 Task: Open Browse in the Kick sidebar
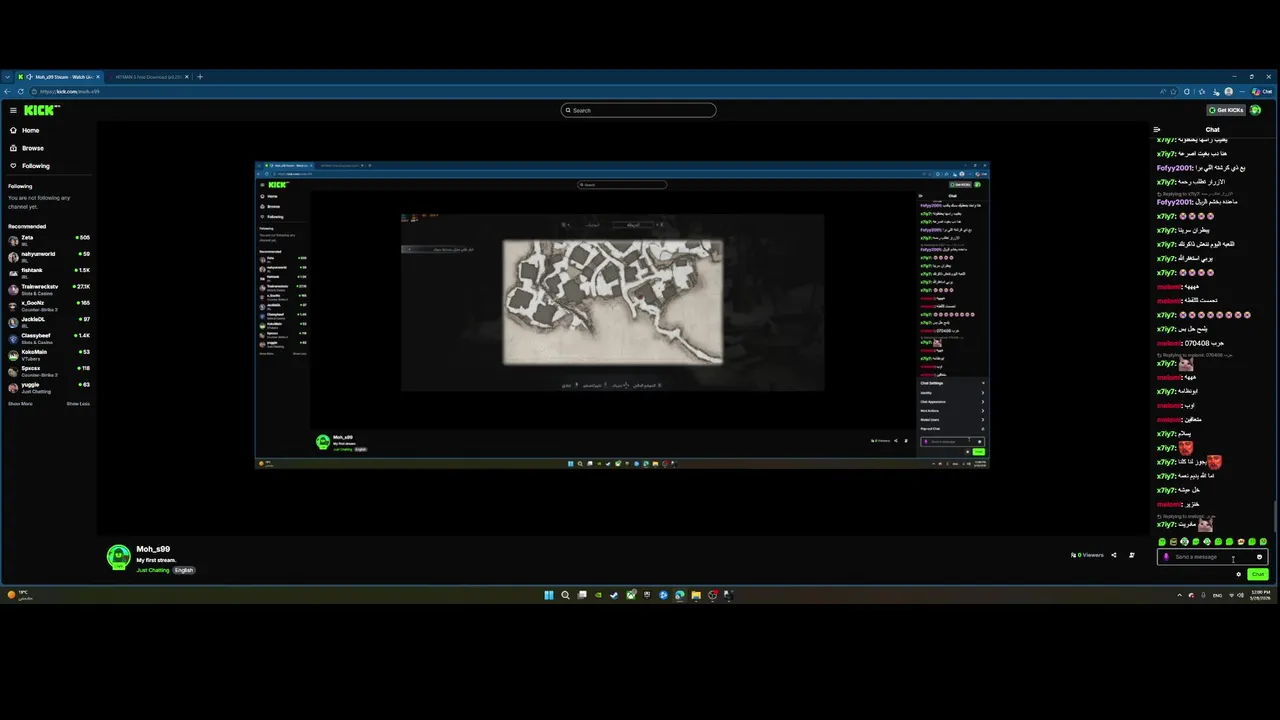[27, 148]
